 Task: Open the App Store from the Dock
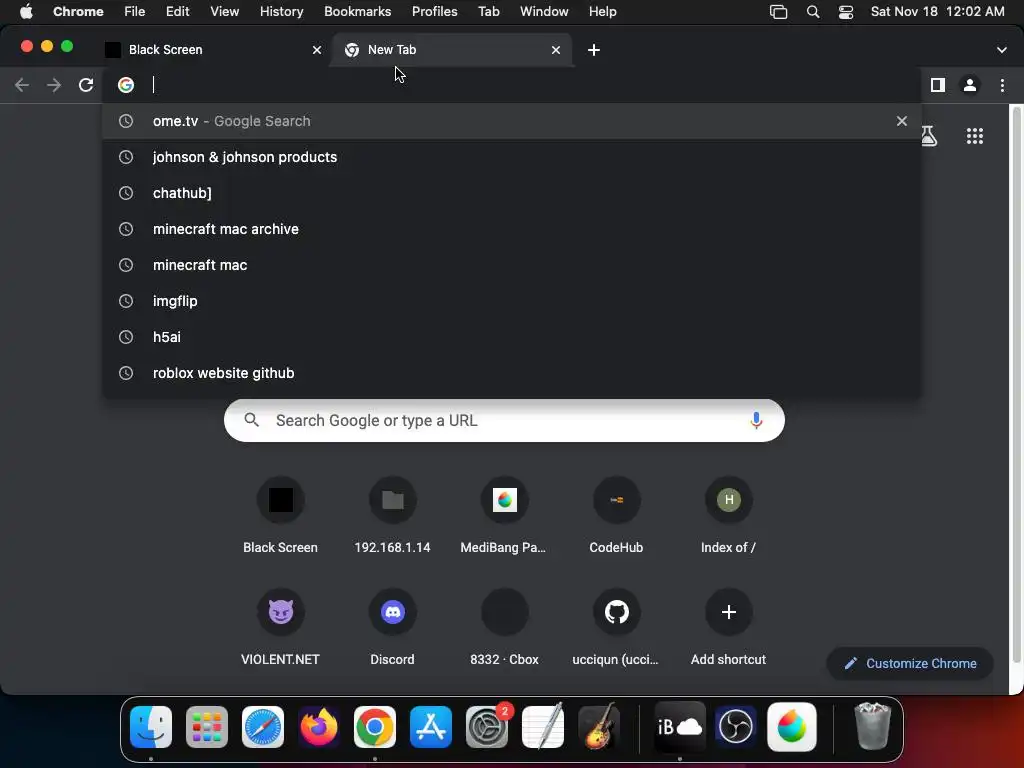coord(431,727)
